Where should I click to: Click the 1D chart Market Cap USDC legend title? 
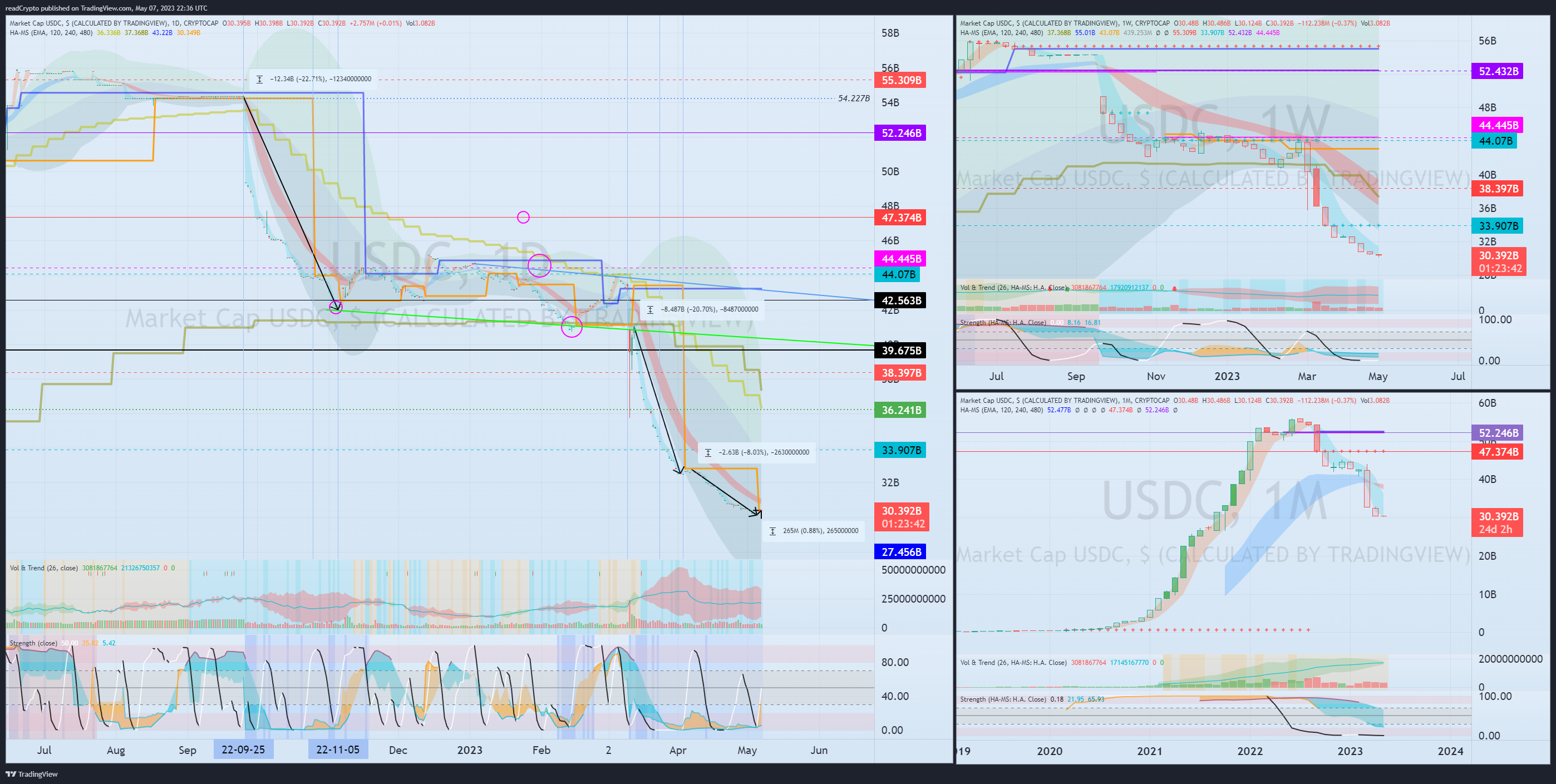click(114, 23)
